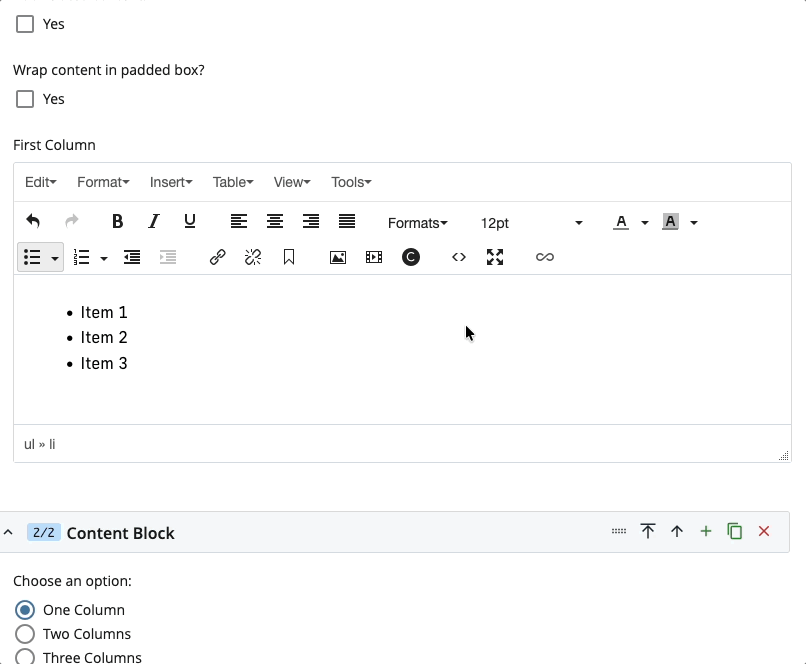The height and width of the screenshot is (664, 806).
Task: Move Content Block up one position
Action: pos(677,531)
